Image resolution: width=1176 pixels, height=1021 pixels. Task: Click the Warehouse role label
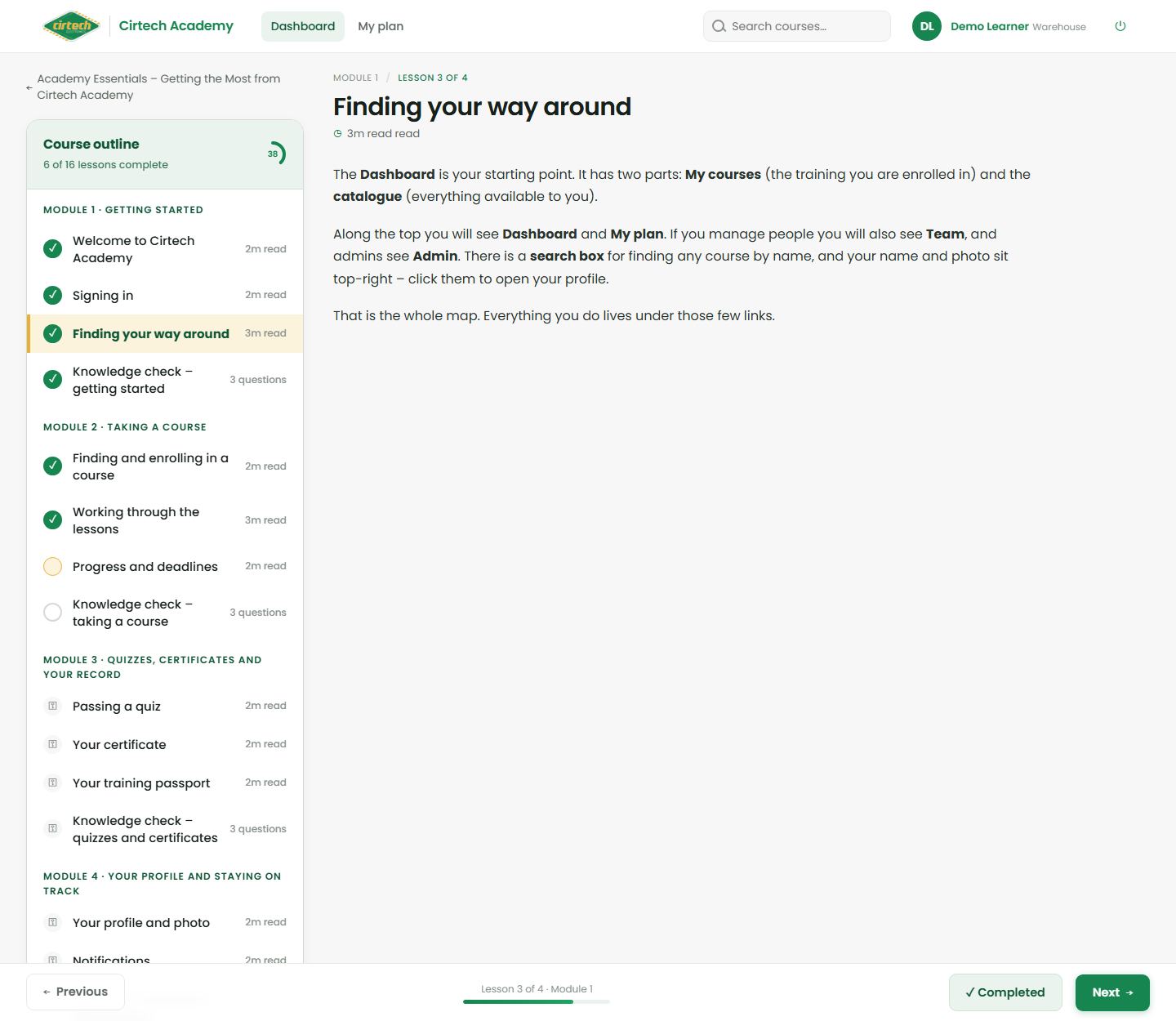click(x=1059, y=27)
